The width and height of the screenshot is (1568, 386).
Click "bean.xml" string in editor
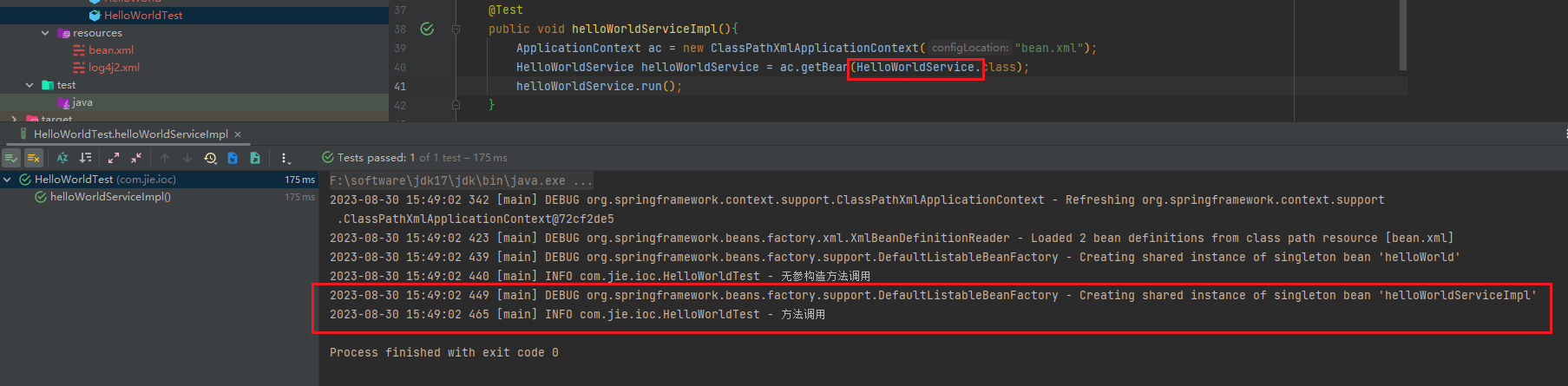click(1049, 48)
